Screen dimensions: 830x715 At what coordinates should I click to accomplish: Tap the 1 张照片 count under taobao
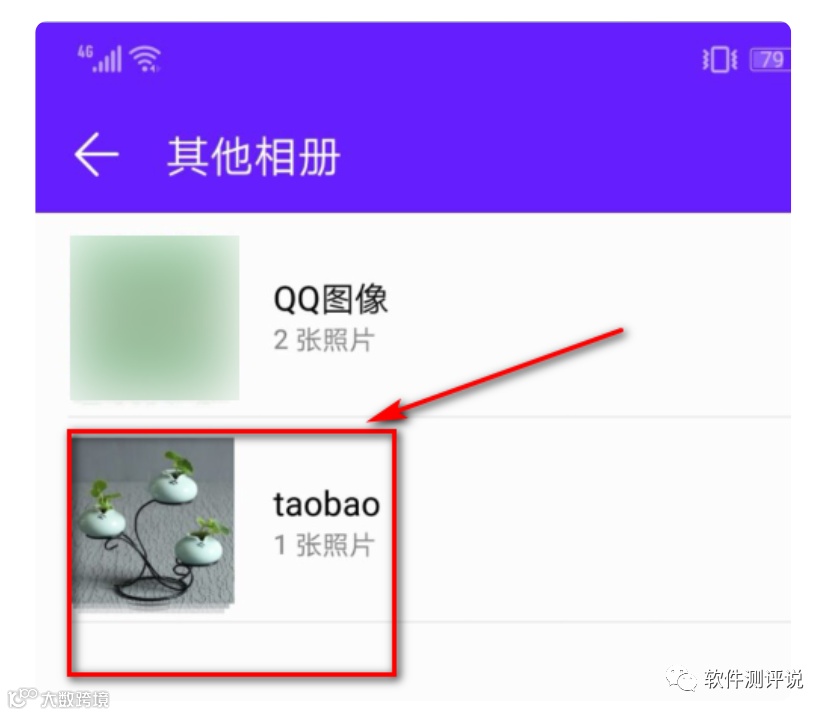click(x=324, y=545)
